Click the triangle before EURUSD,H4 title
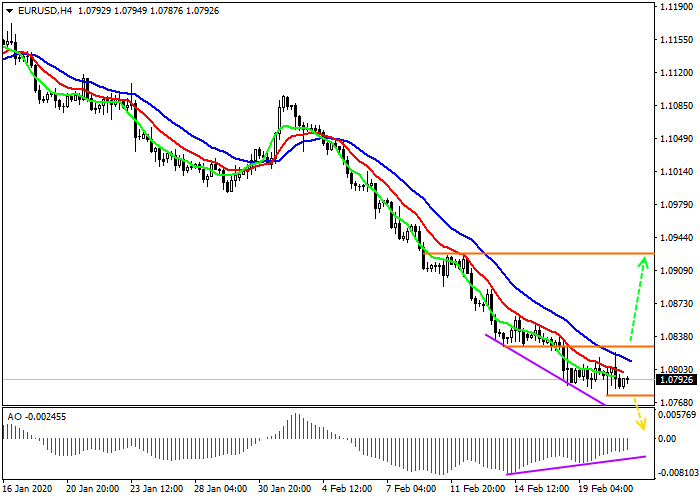This screenshot has width=700, height=500. coord(8,11)
